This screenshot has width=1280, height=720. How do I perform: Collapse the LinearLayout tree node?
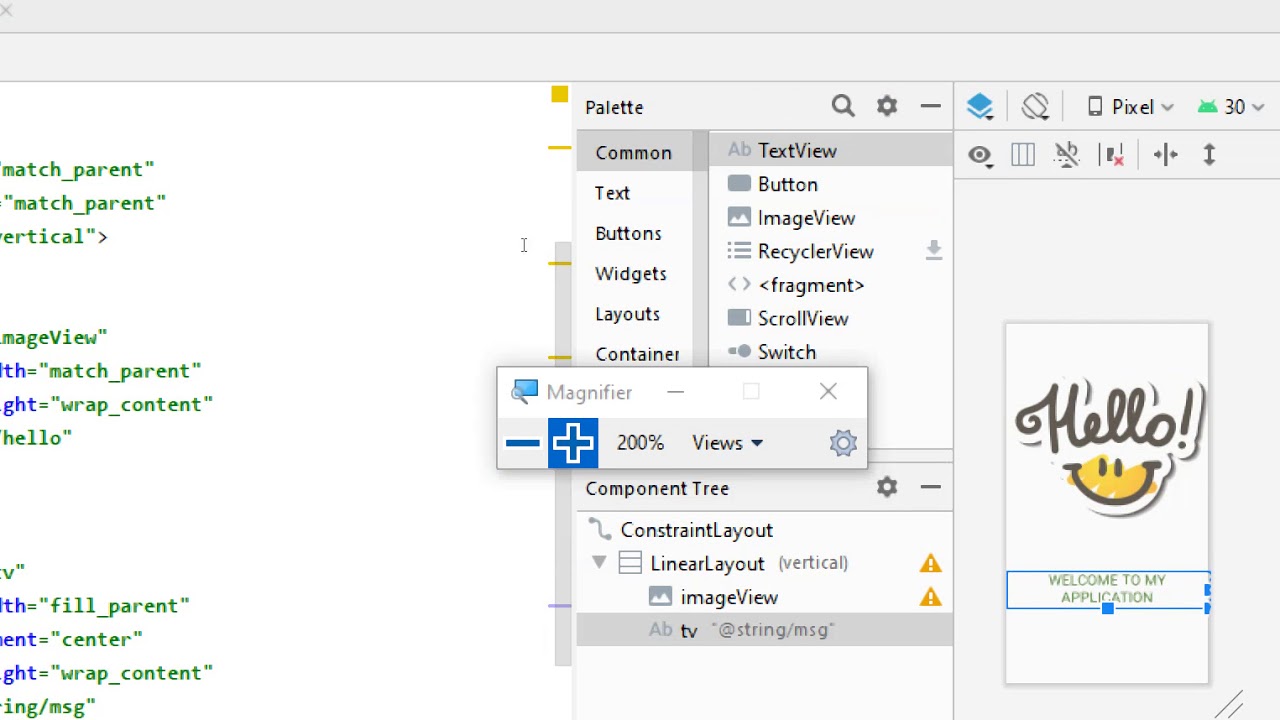[599, 563]
